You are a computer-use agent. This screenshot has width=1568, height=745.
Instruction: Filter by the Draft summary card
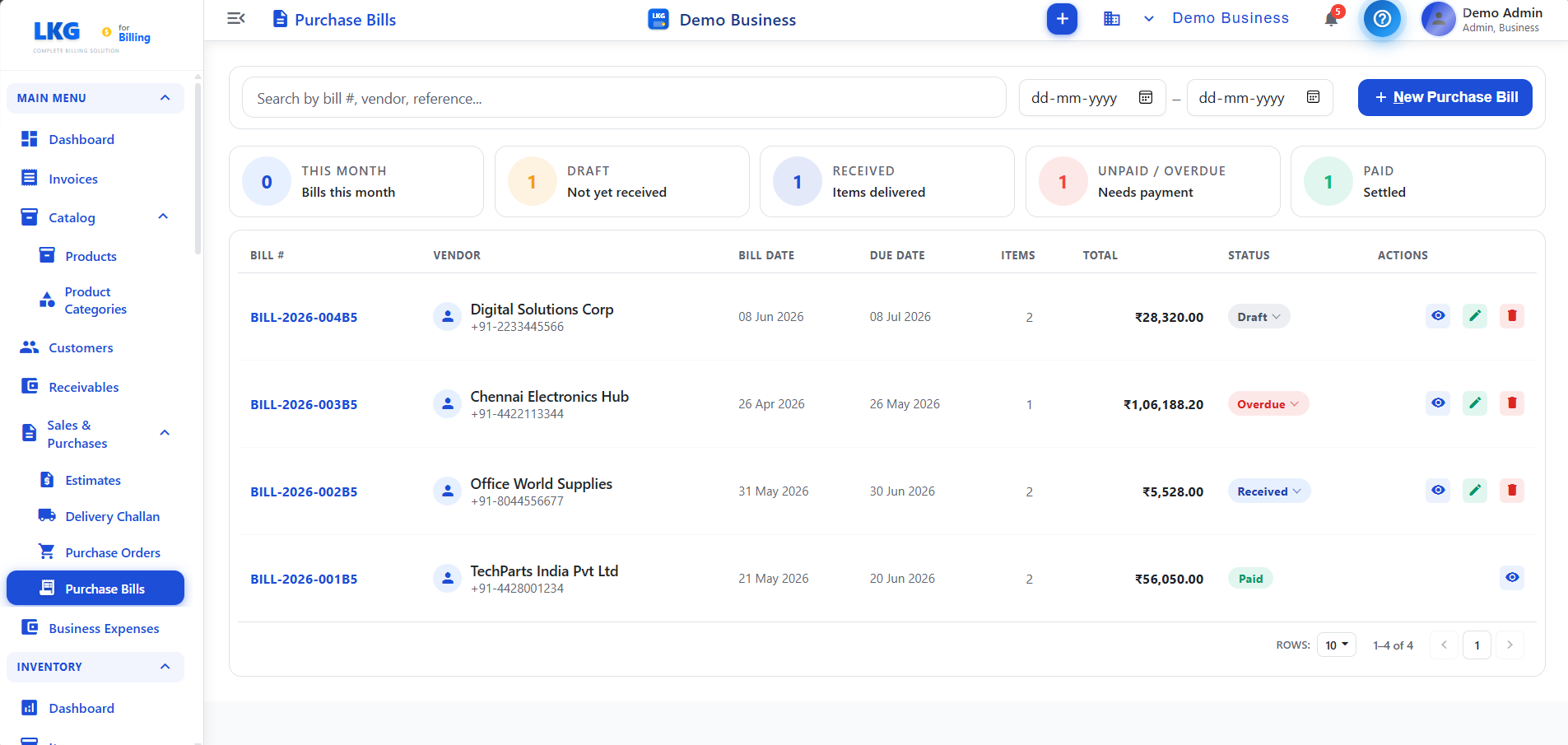point(621,181)
